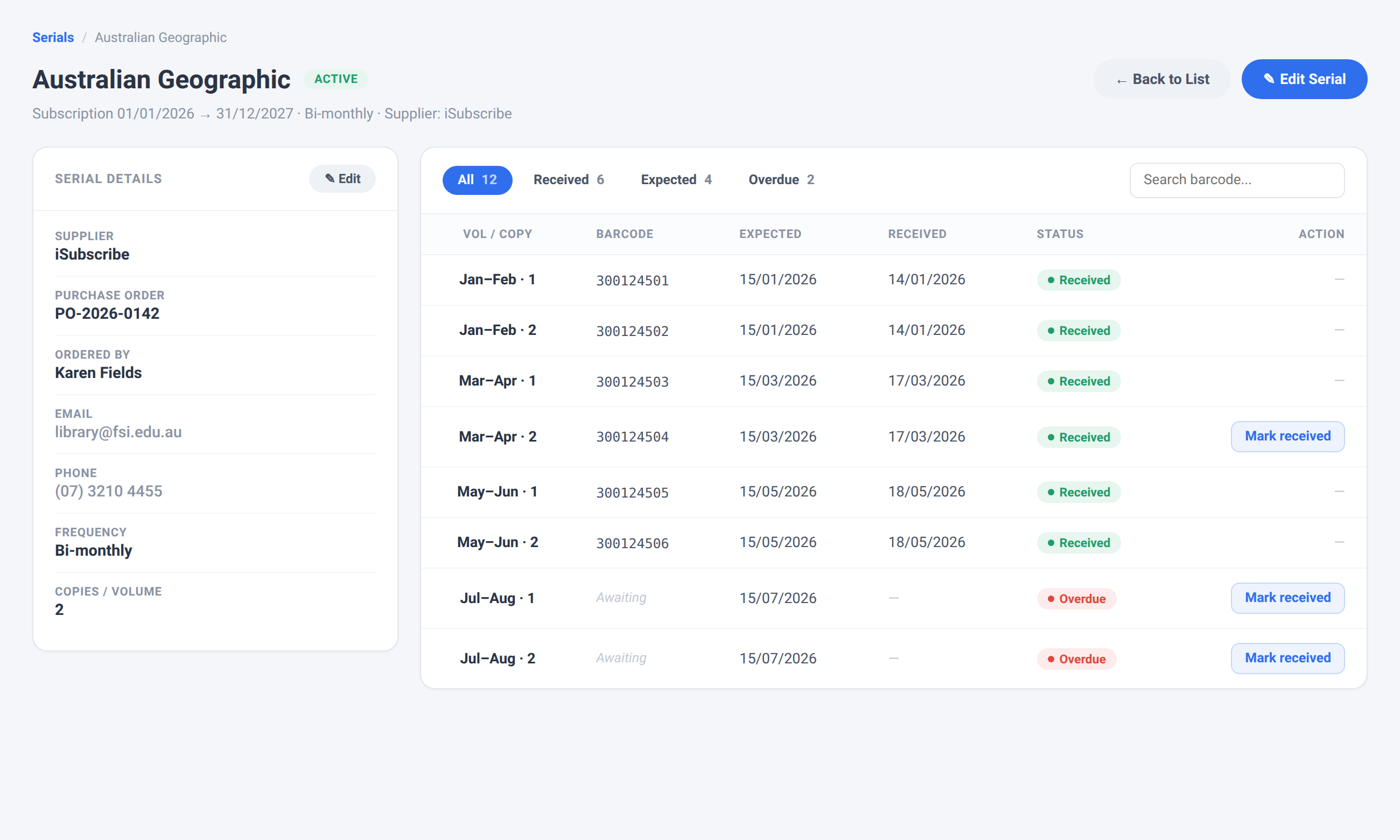Click purchase order PO-2026-0142
Image resolution: width=1400 pixels, height=840 pixels.
107,313
